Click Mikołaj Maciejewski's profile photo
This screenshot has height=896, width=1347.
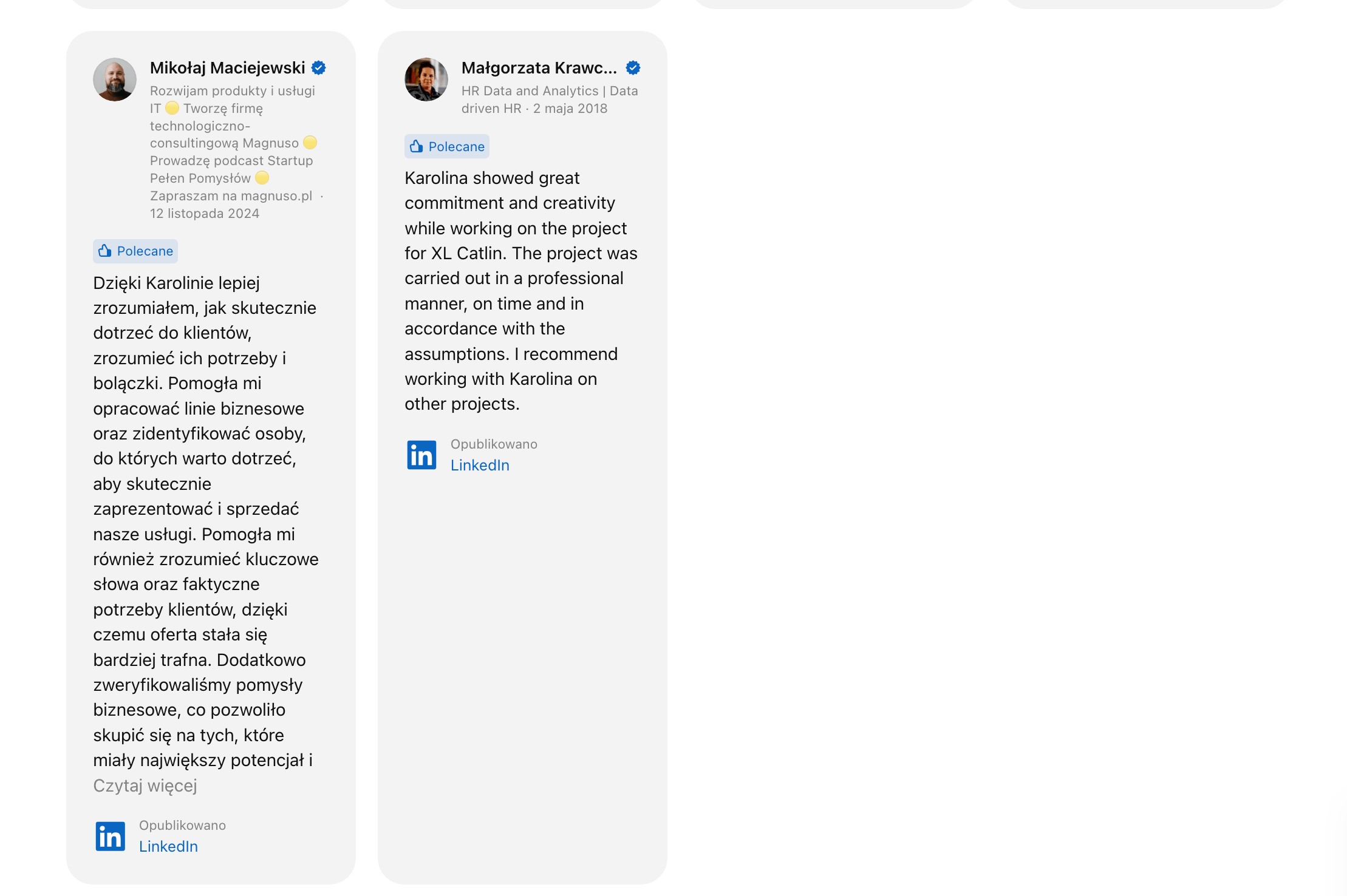[115, 80]
